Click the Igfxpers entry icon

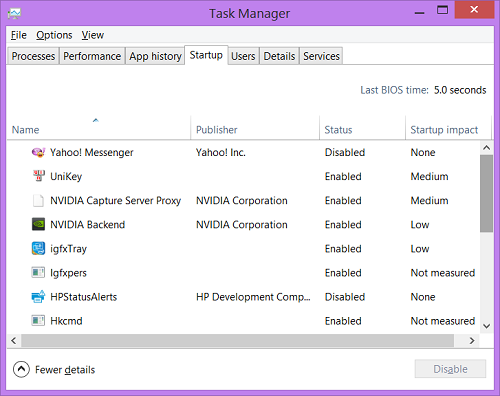(x=38, y=272)
